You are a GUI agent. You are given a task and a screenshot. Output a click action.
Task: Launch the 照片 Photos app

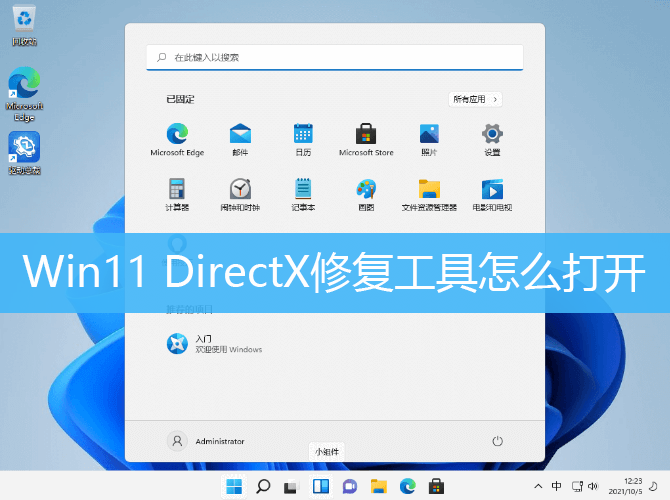click(429, 135)
